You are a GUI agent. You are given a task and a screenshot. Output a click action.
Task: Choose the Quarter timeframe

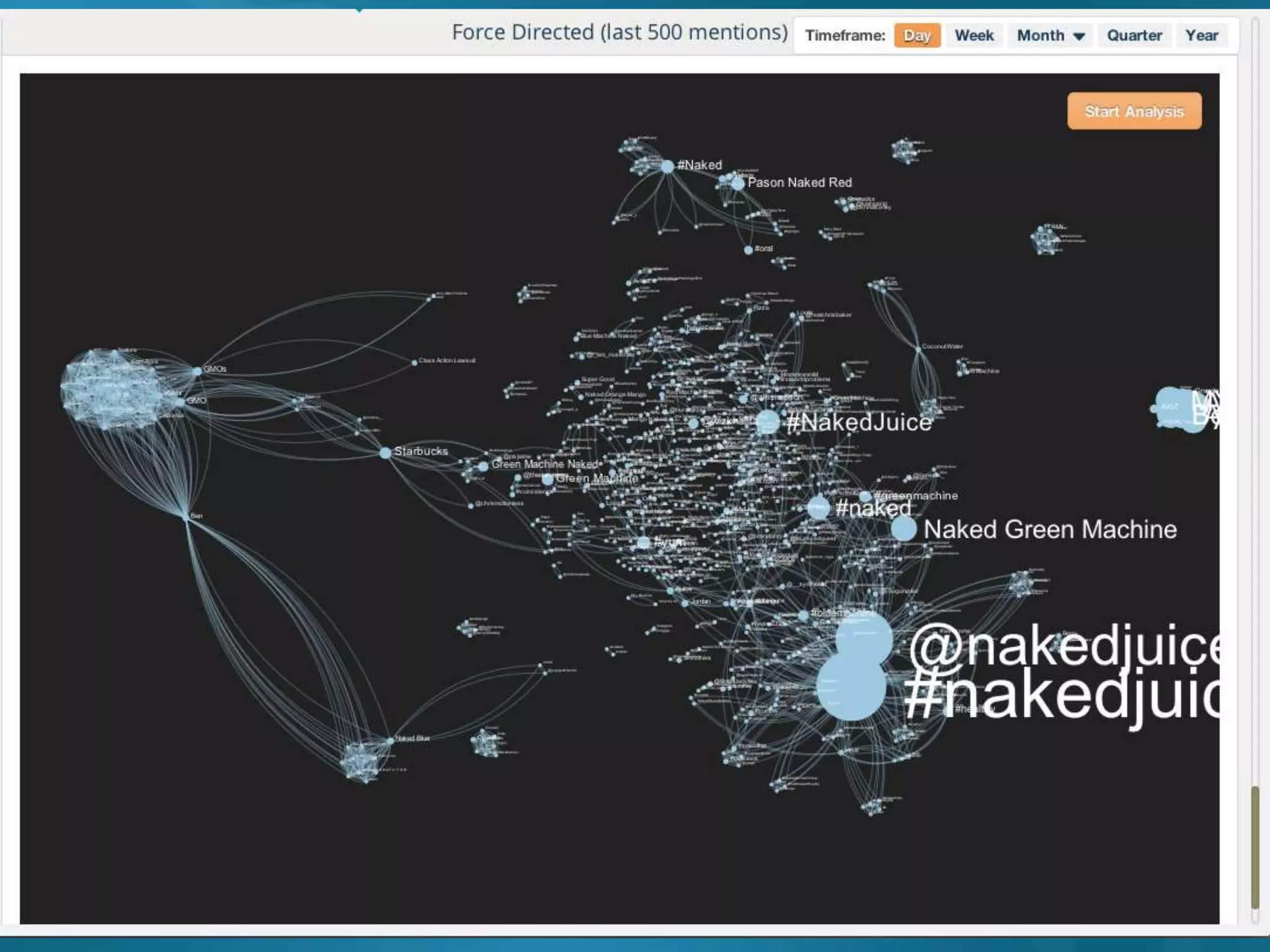click(x=1134, y=35)
